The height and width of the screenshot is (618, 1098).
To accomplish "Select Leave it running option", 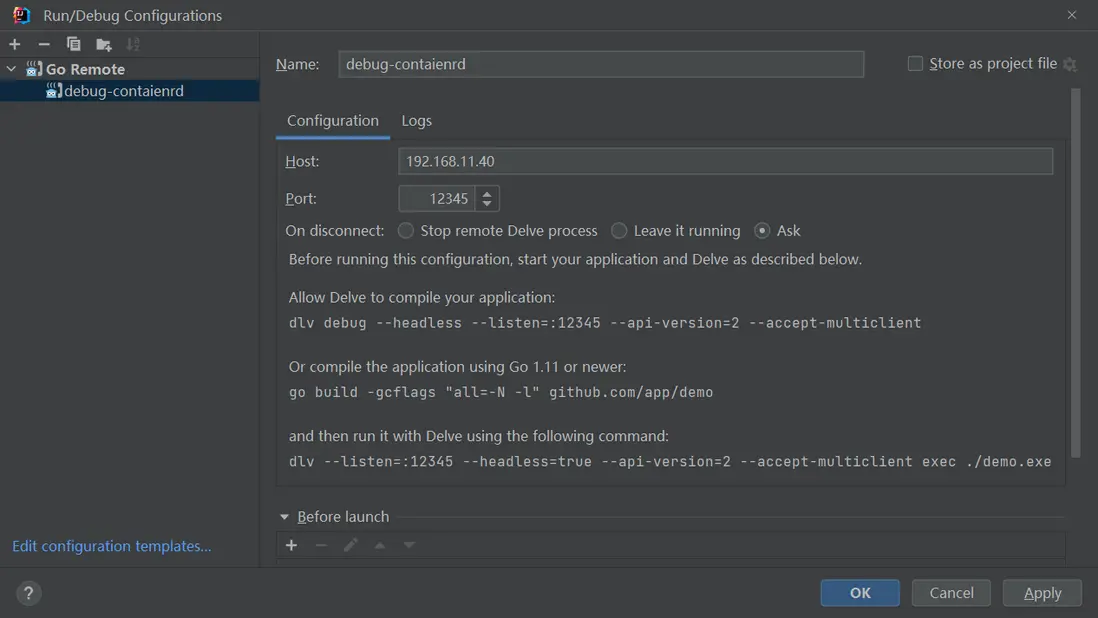I will click(619, 231).
